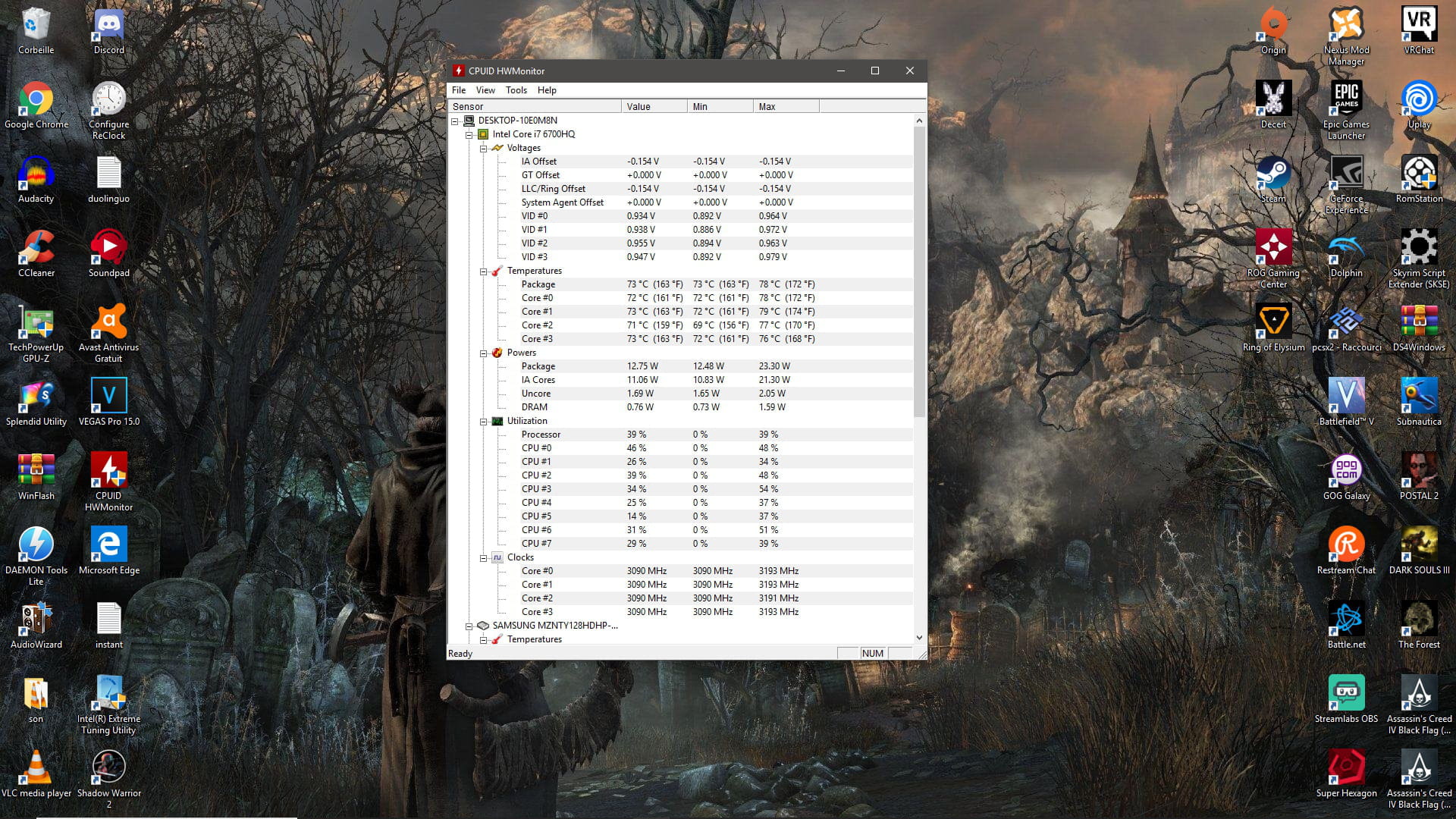Open the Discord desktop icon
This screenshot has height=819, width=1456.
pos(108,31)
